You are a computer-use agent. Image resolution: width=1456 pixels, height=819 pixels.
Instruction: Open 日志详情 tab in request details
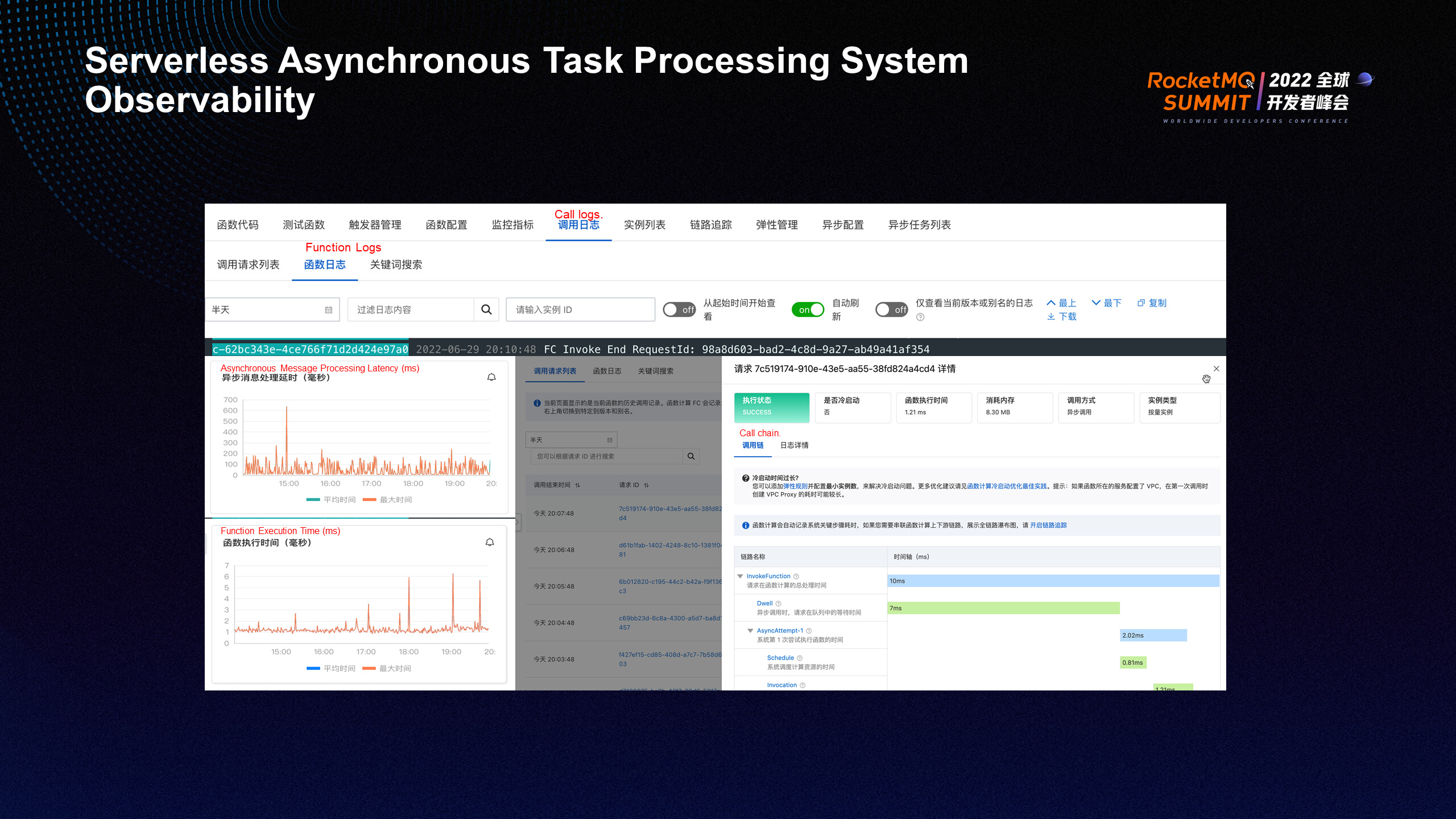pos(794,445)
